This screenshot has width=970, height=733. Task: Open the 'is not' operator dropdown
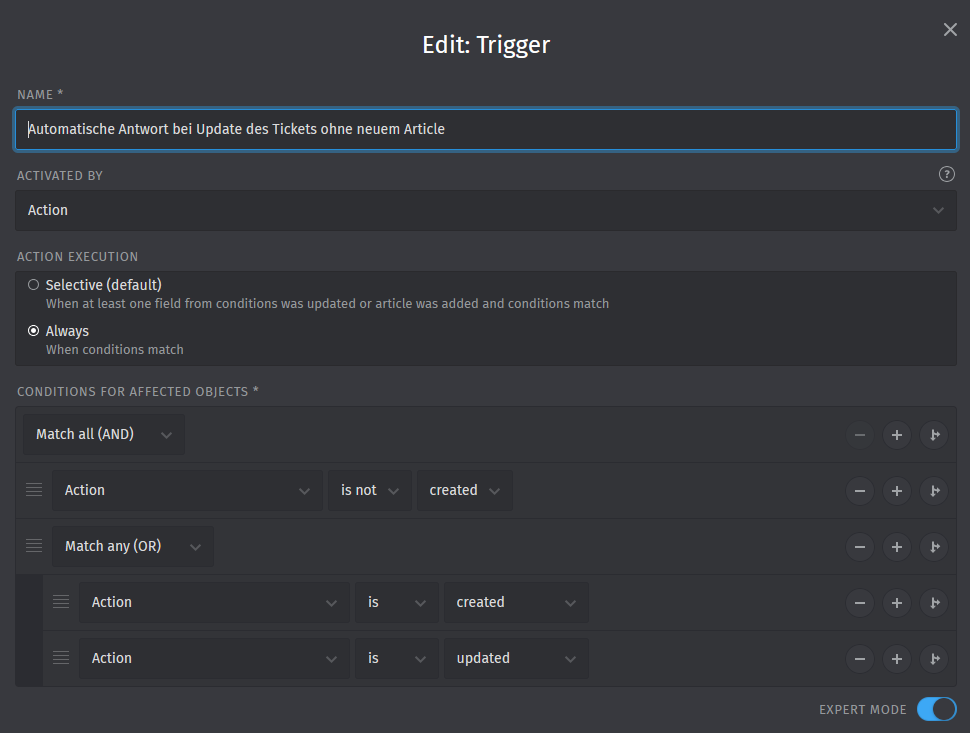tap(370, 491)
